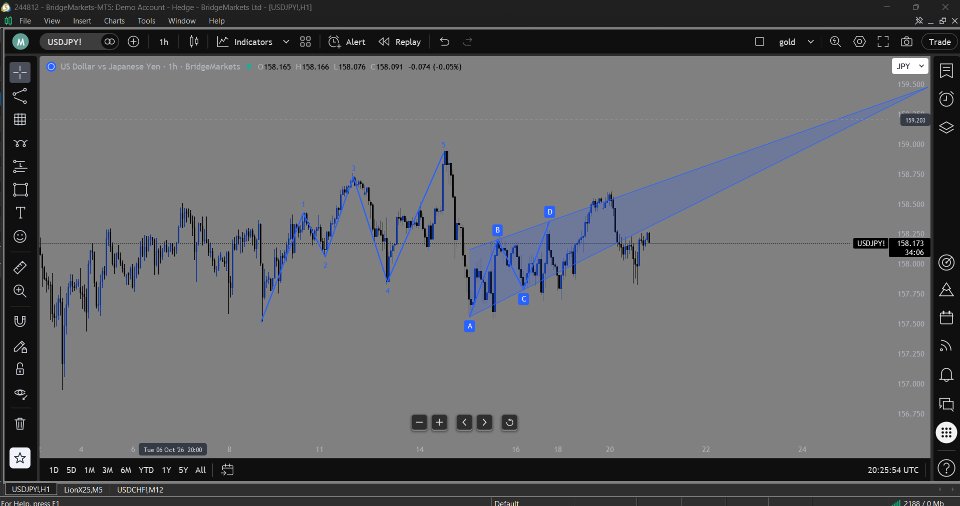Viewport: 960px width, 506px height.
Task: Open the watchlist panel icon
Action: (x=946, y=71)
